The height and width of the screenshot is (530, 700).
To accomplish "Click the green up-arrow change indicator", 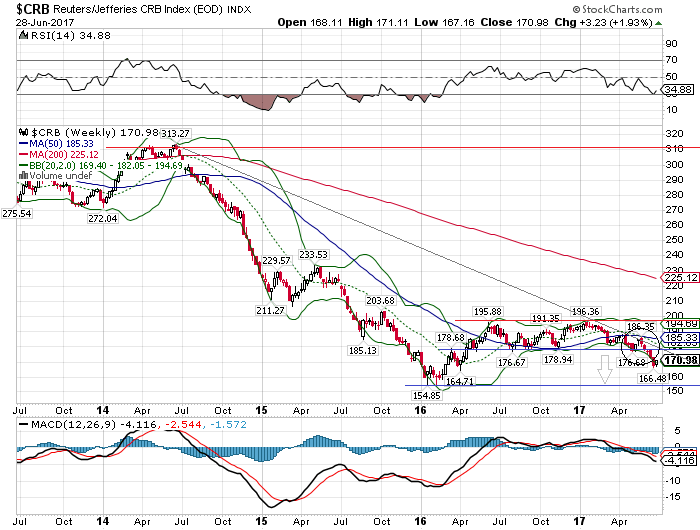I will point(658,23).
